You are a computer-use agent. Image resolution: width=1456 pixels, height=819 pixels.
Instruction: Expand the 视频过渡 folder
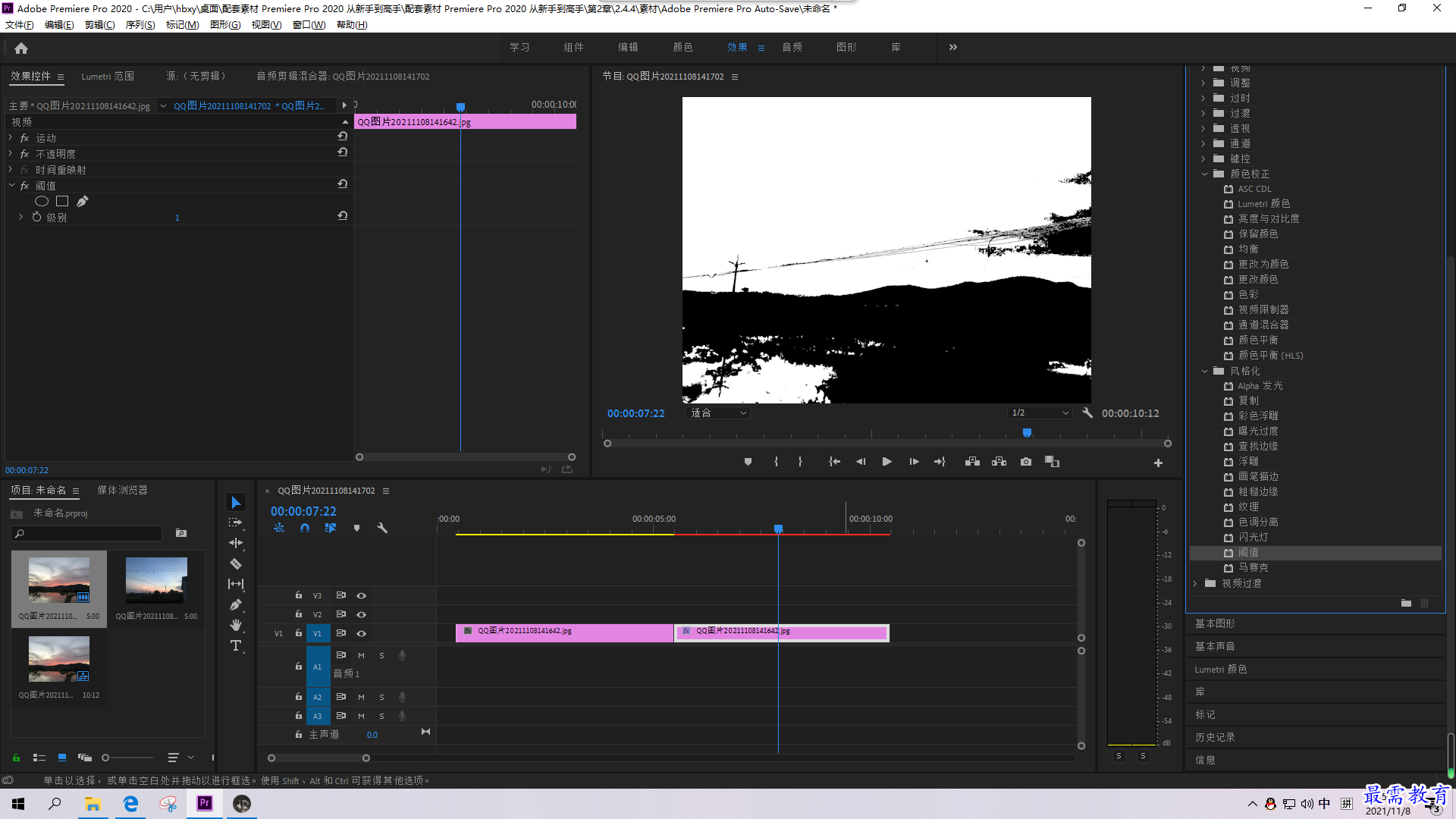click(x=1195, y=583)
